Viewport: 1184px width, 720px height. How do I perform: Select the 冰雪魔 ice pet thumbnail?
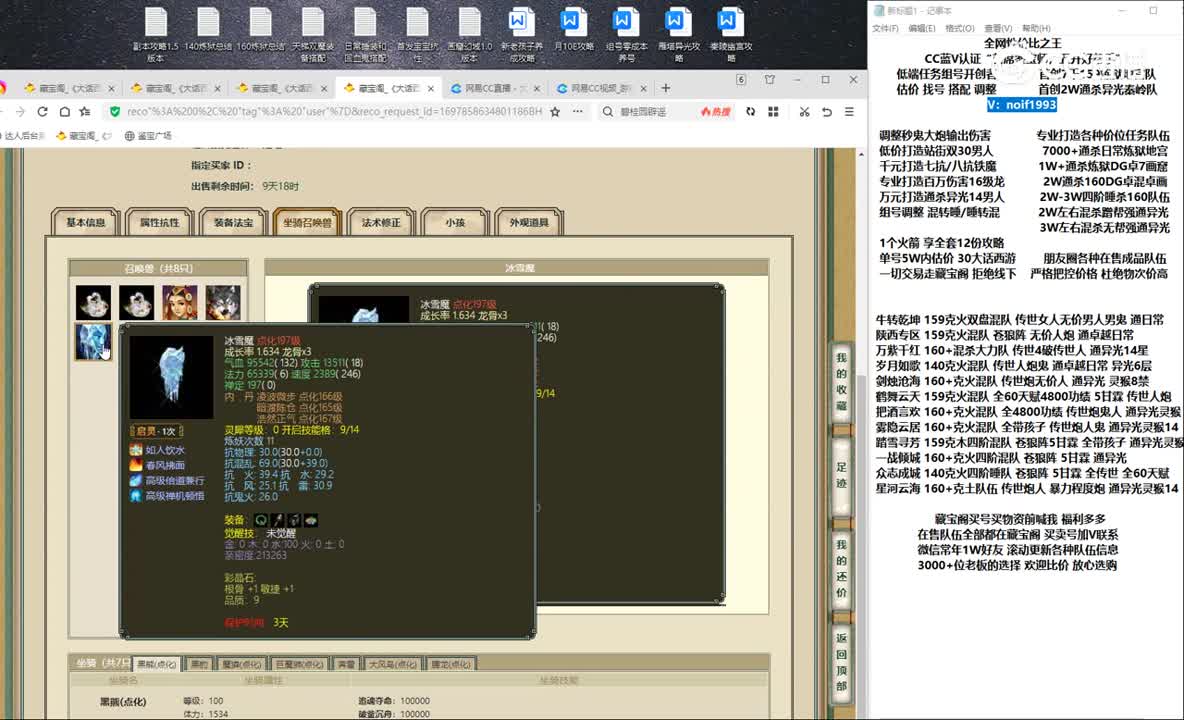tap(93, 341)
